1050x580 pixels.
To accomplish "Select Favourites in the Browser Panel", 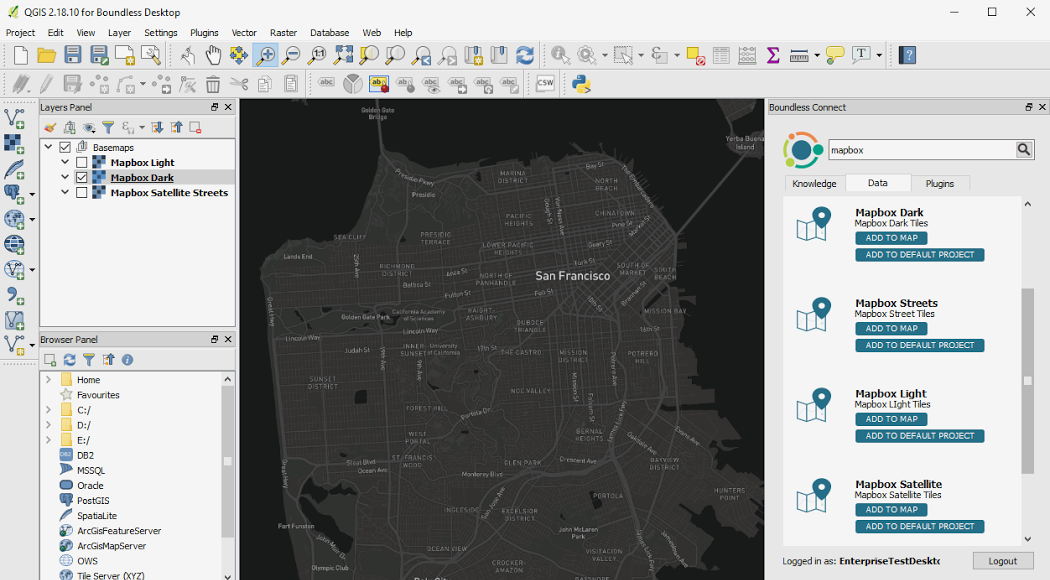I will 98,394.
